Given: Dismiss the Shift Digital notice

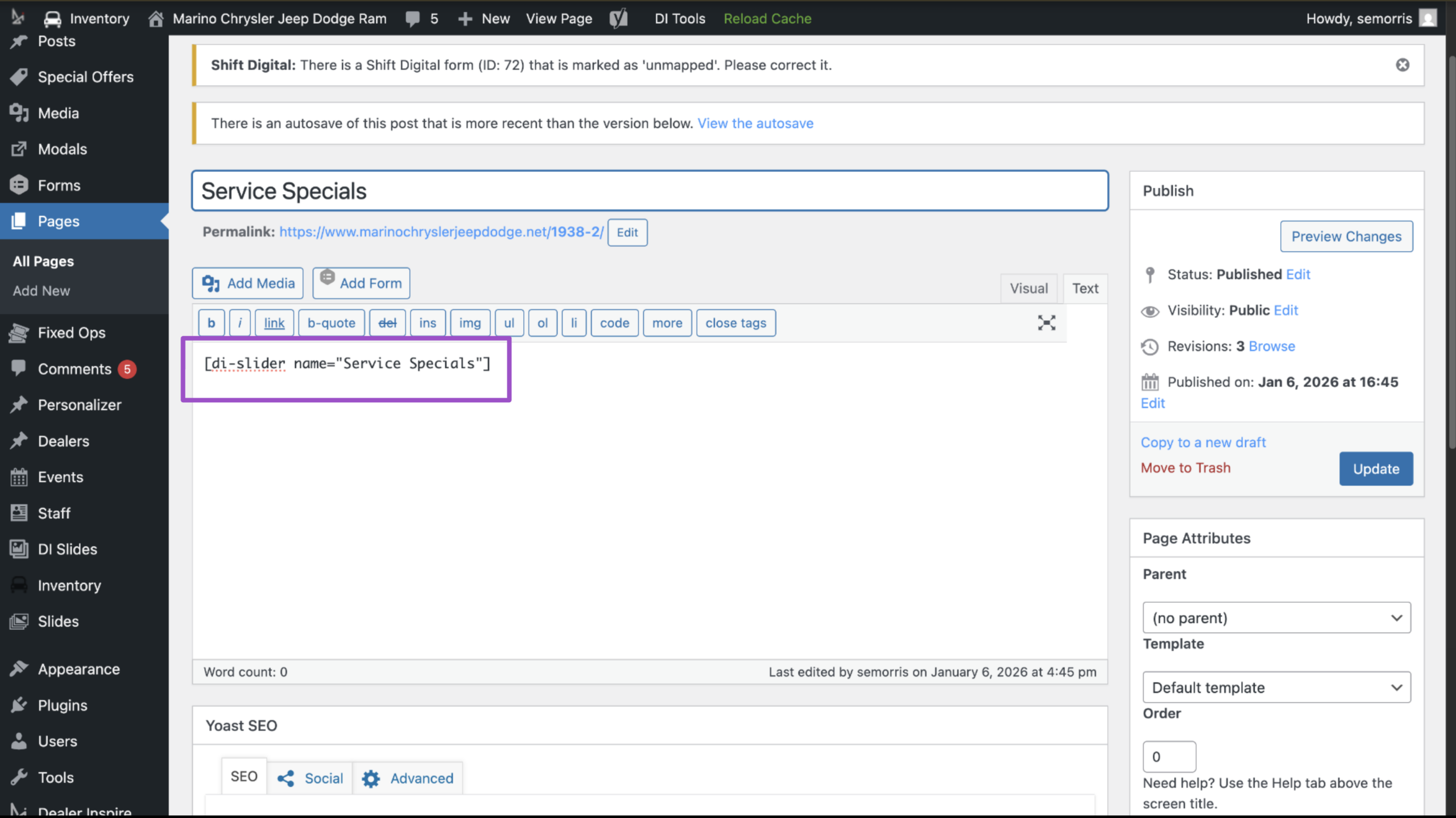Looking at the screenshot, I should (x=1403, y=65).
